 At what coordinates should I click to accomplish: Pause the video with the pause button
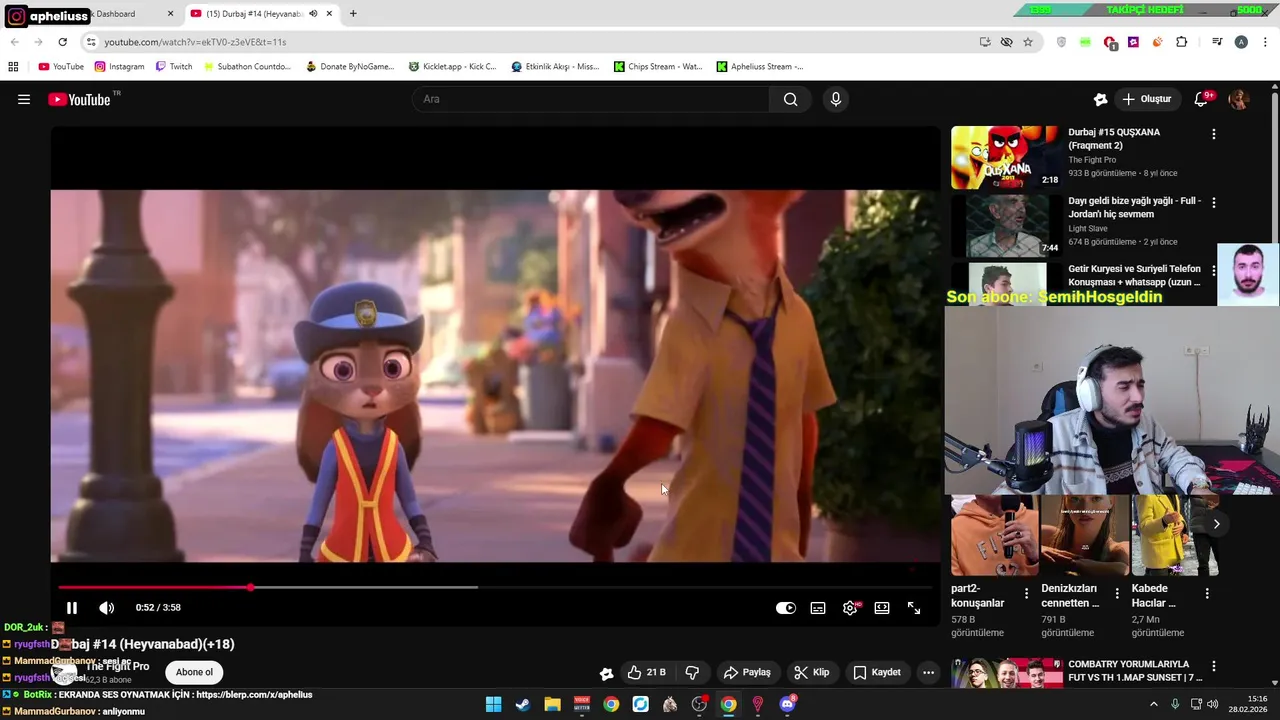72,608
